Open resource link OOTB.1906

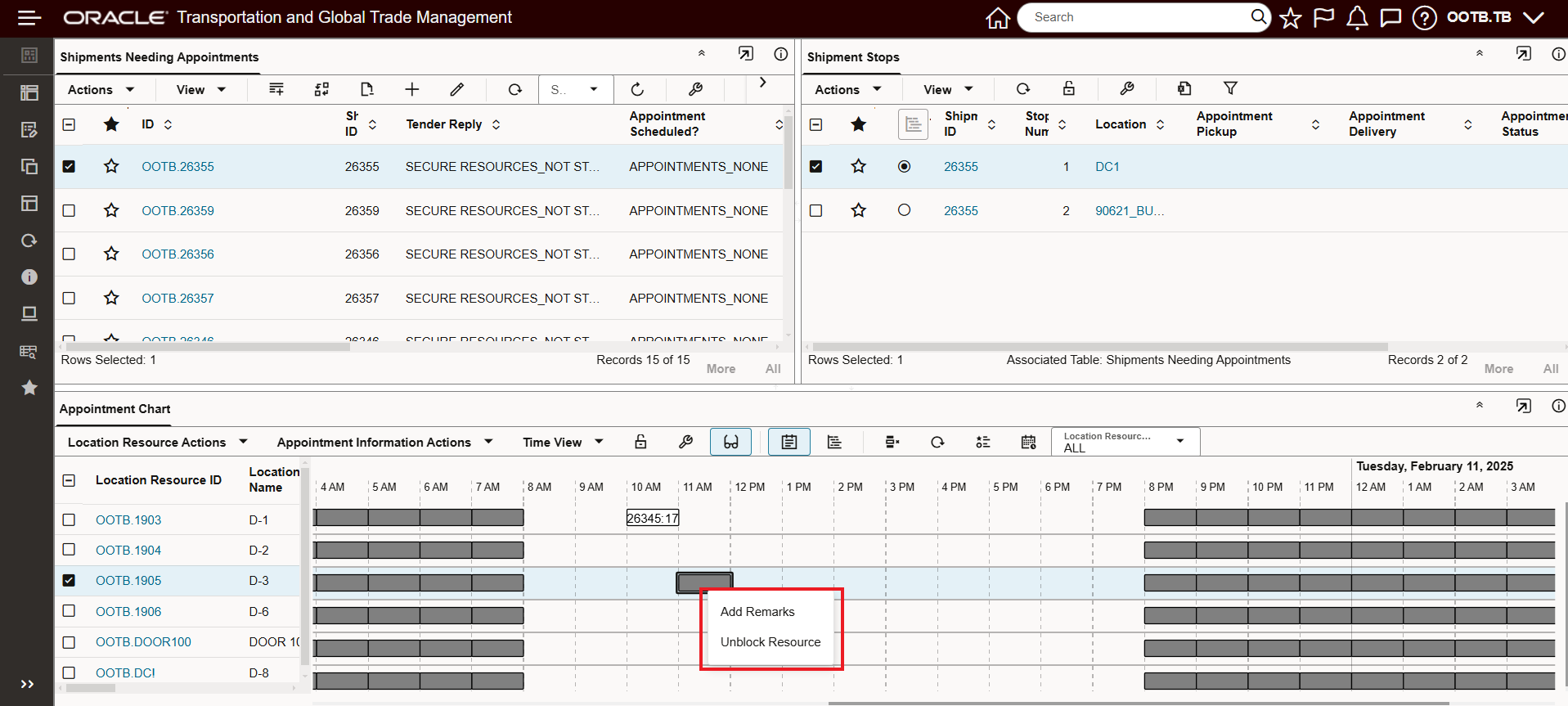pos(128,611)
